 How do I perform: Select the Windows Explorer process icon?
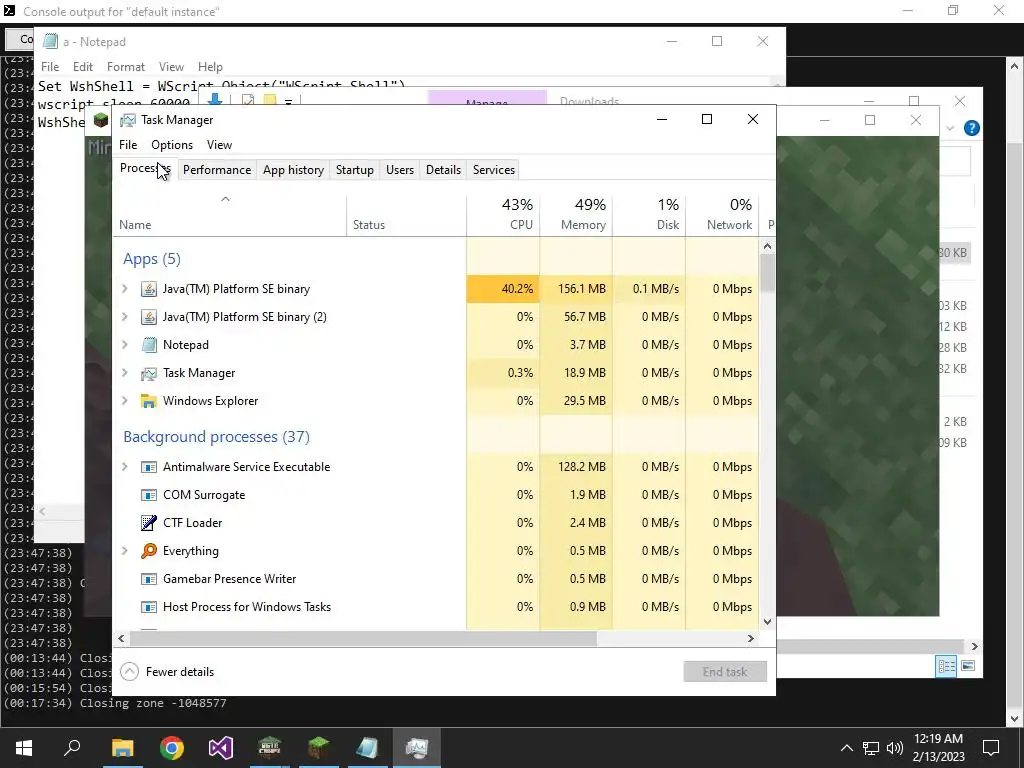[x=149, y=401]
